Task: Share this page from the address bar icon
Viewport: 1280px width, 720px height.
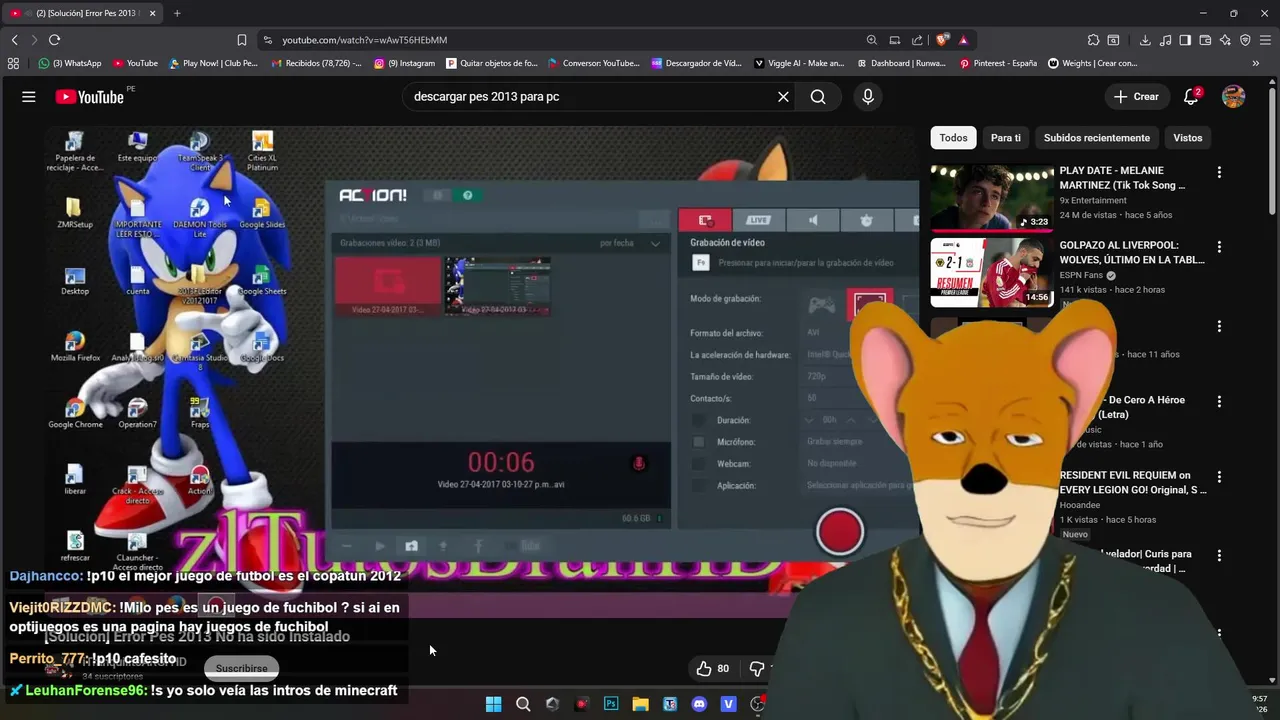Action: pos(917,40)
